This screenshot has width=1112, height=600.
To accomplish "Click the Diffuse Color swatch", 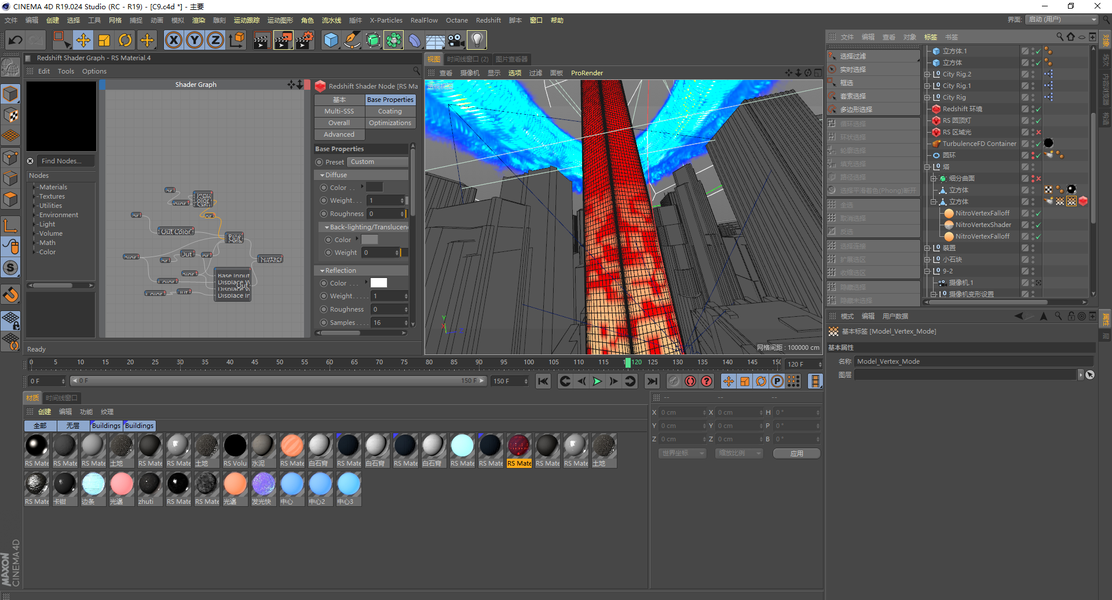I will click(374, 187).
